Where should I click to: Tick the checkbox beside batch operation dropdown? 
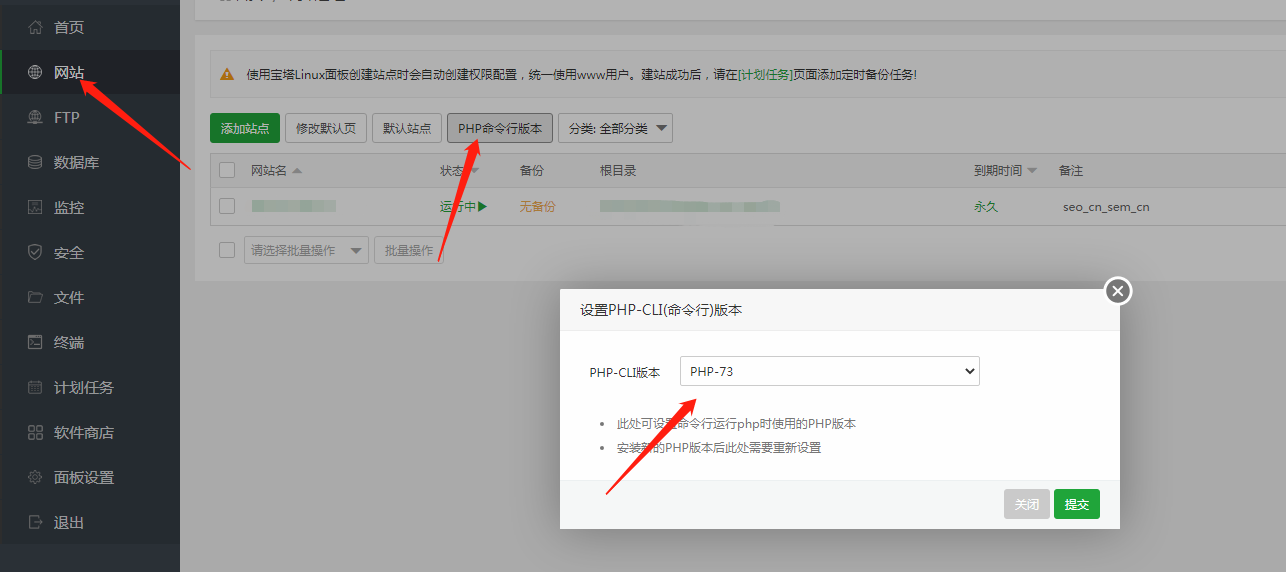point(227,250)
